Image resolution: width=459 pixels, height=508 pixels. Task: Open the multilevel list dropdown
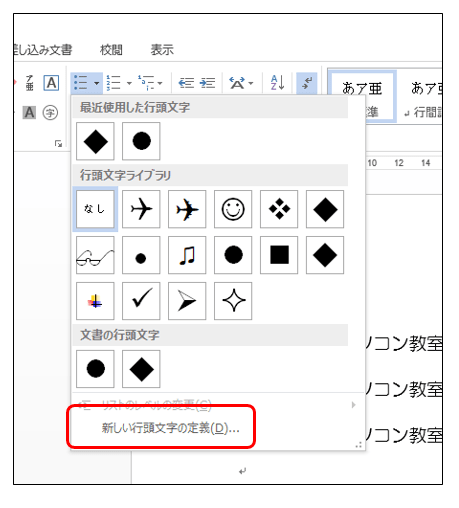tap(160, 83)
